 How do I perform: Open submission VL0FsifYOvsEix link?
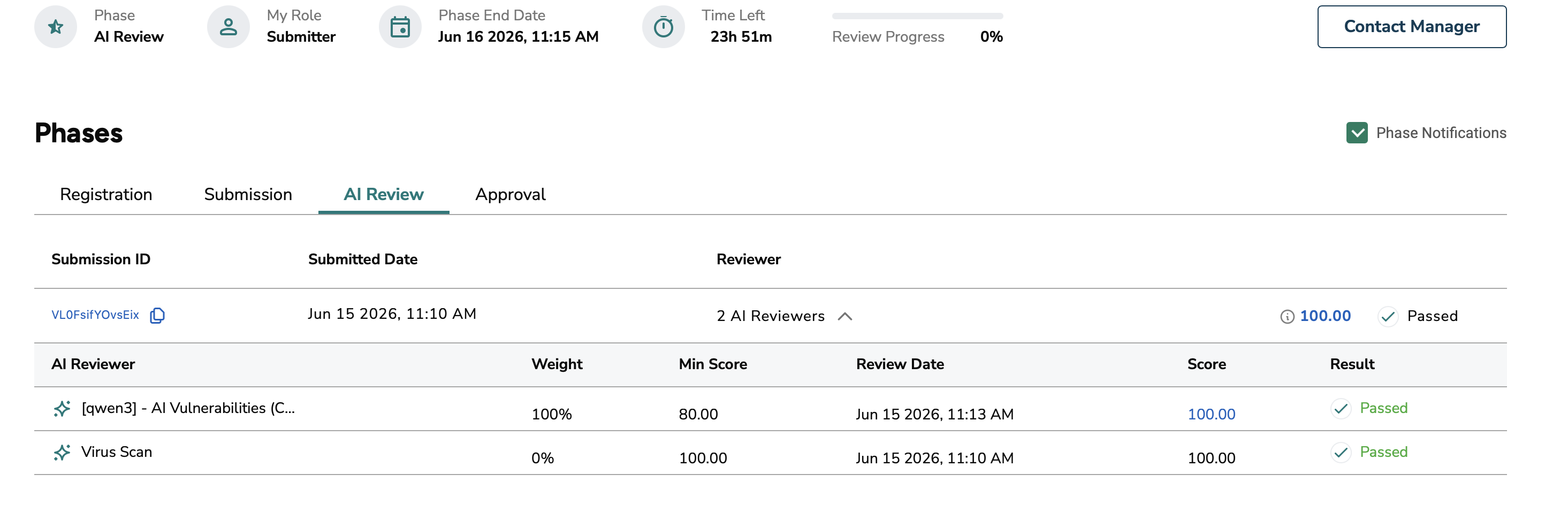coord(95,315)
